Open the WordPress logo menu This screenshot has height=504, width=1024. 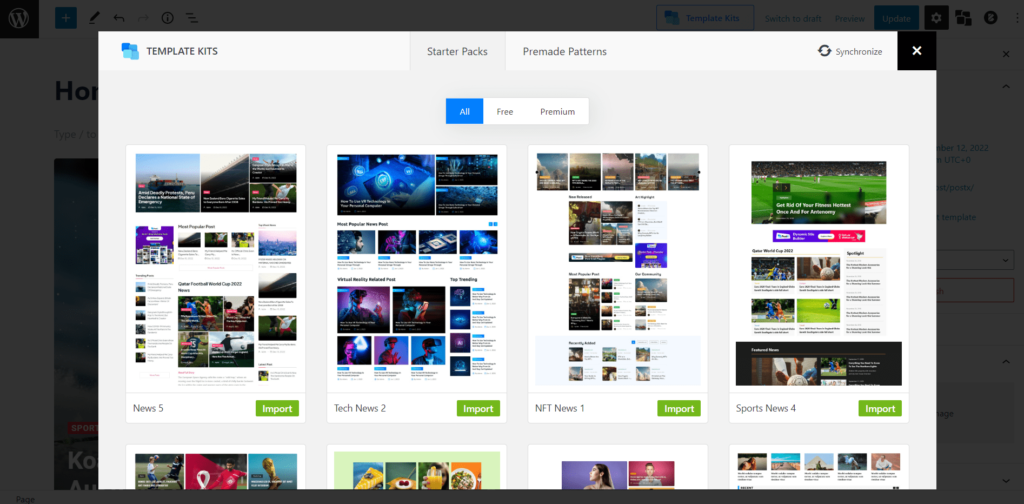pyautogui.click(x=19, y=18)
